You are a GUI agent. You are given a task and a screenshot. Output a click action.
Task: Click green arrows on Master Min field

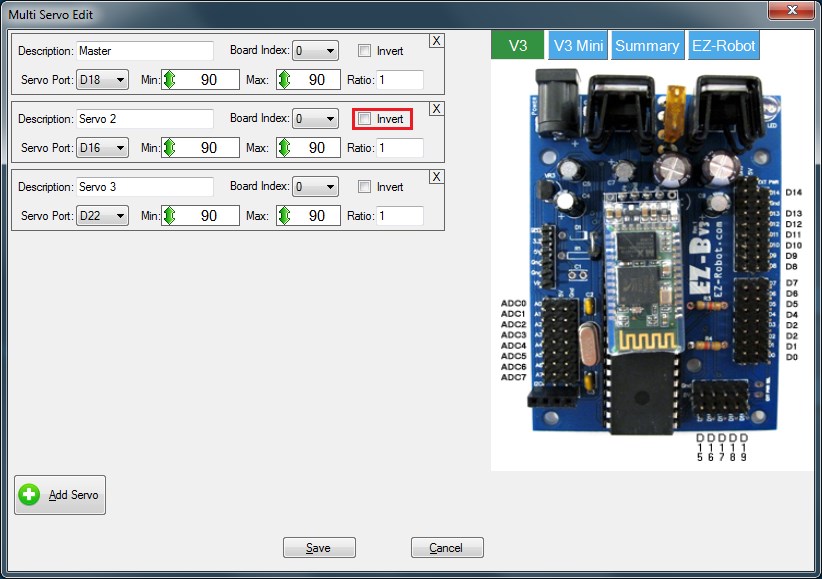[169, 80]
